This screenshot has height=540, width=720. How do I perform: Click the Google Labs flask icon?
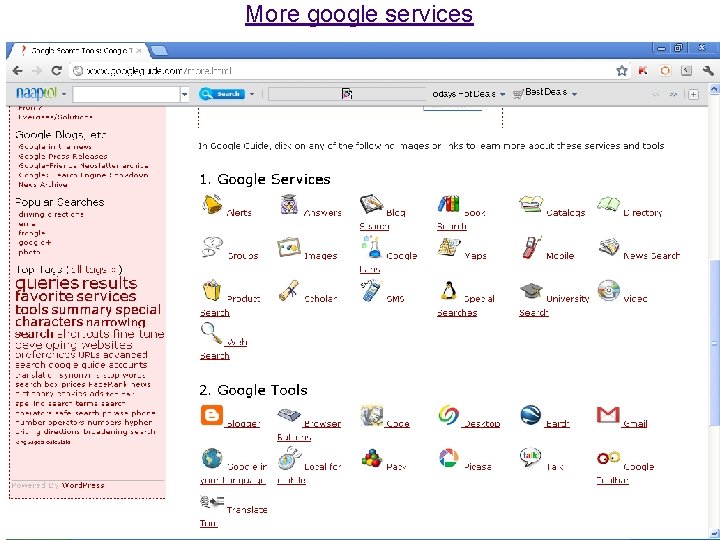click(x=371, y=247)
